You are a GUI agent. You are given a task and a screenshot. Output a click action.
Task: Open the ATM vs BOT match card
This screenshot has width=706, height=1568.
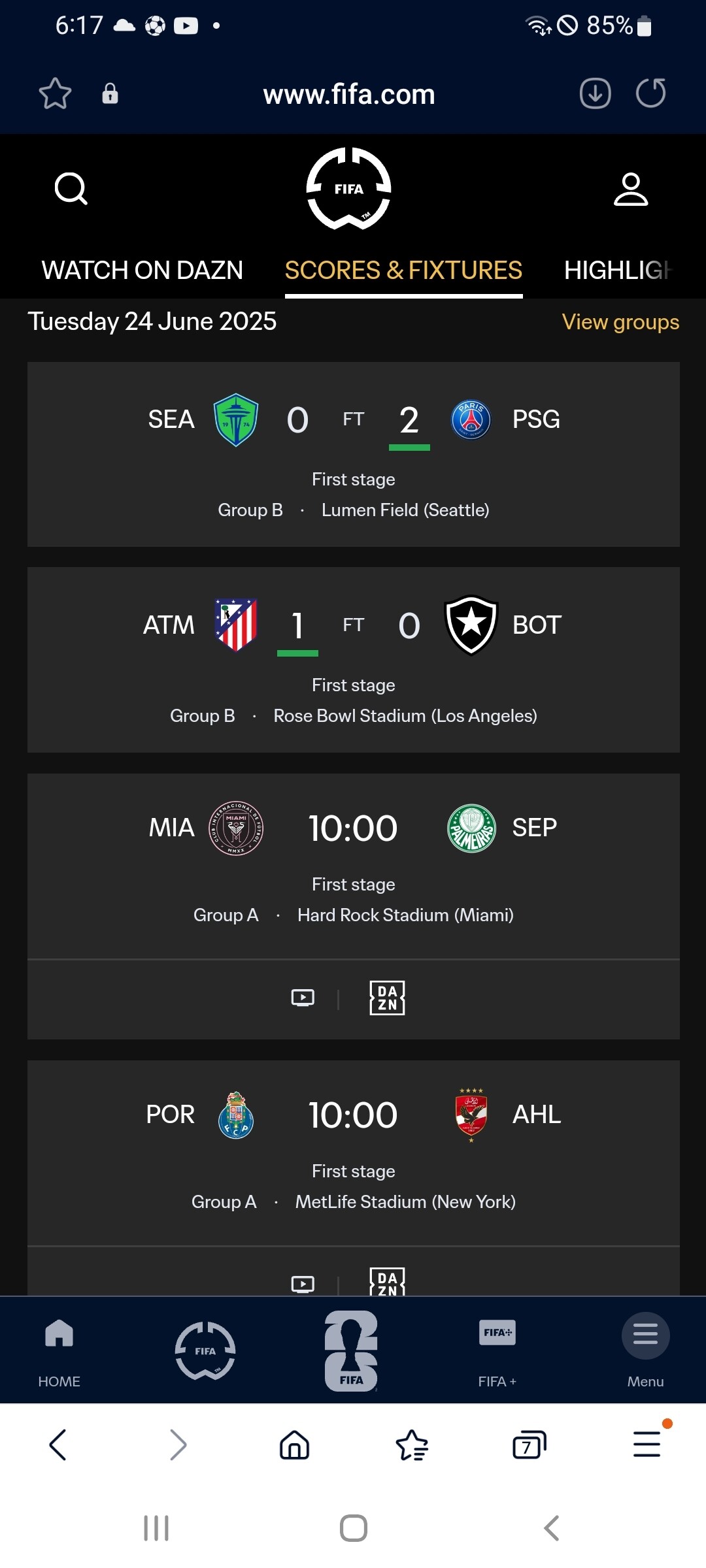[353, 660]
